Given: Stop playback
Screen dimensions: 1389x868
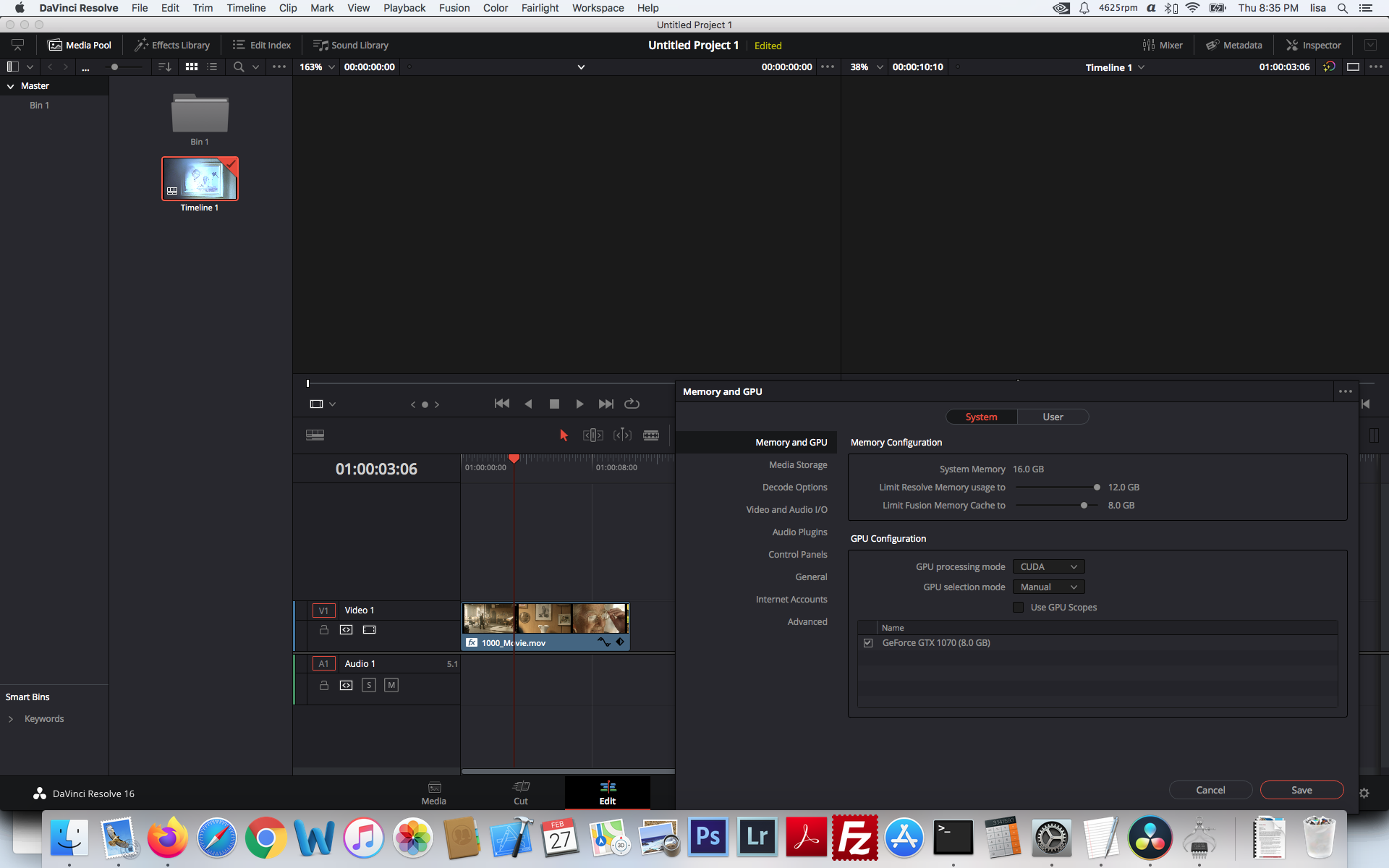Looking at the screenshot, I should click(554, 404).
